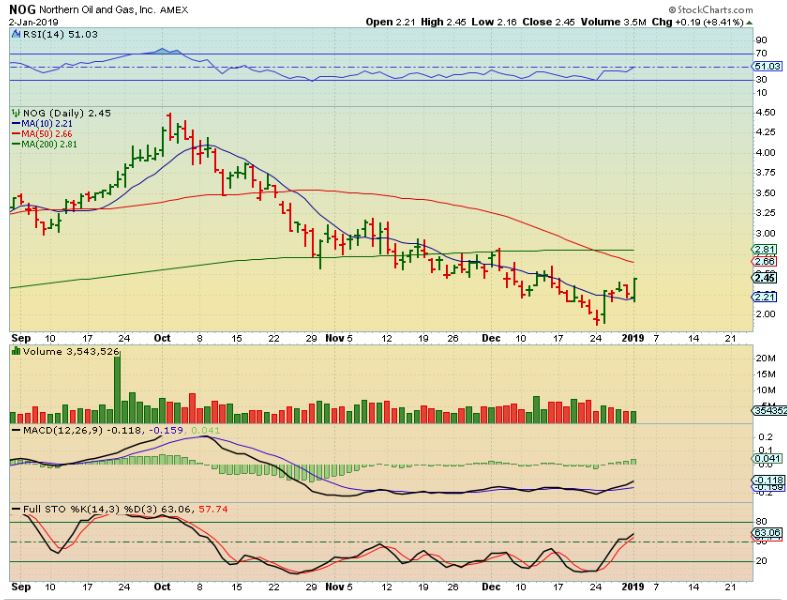Click the 'Volume 3.5M' header value

pos(613,22)
